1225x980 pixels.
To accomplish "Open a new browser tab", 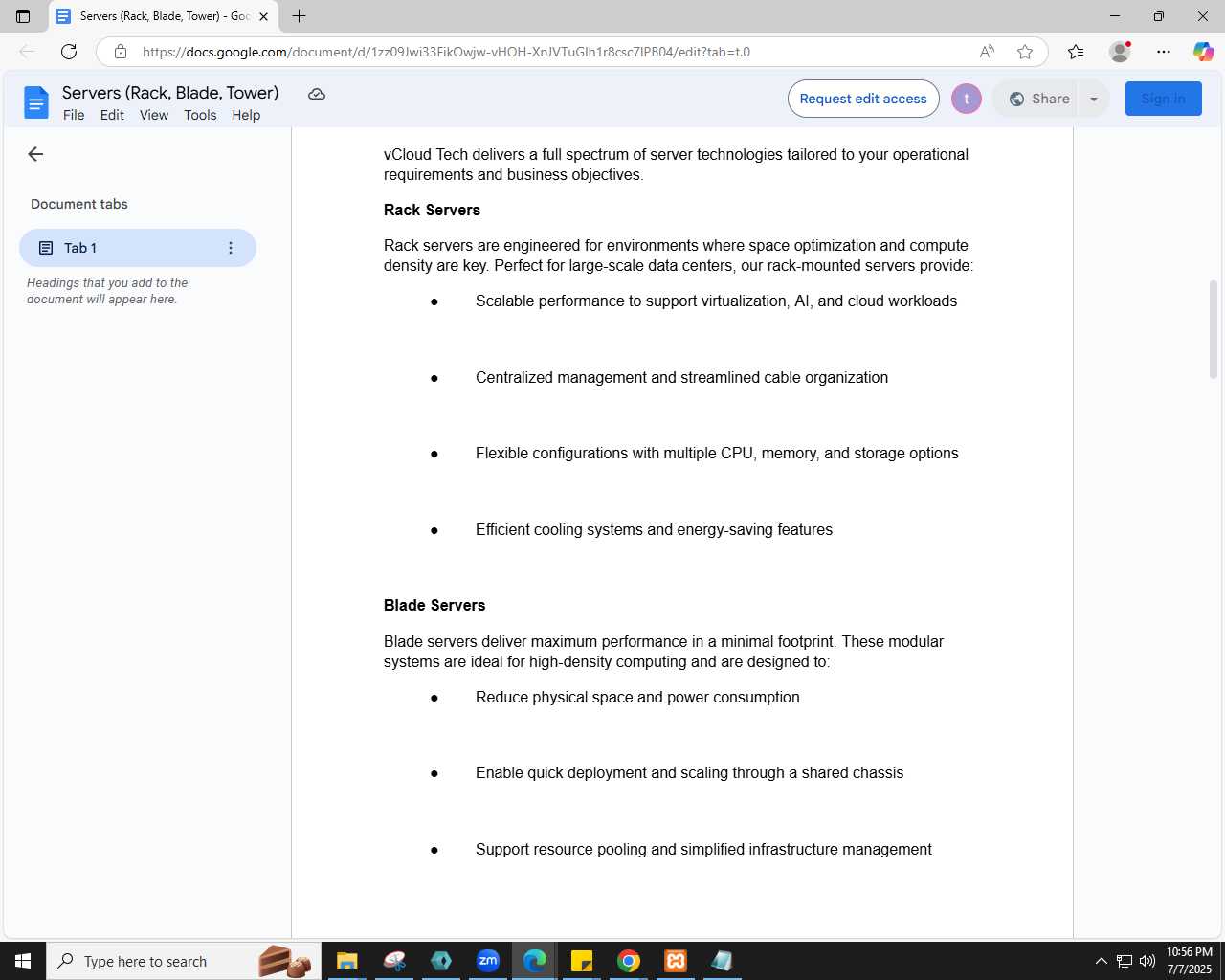I will [299, 16].
